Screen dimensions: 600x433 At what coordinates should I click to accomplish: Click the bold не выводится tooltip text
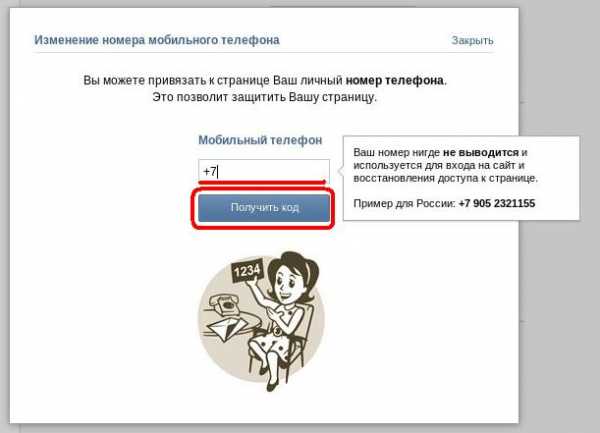coord(481,152)
